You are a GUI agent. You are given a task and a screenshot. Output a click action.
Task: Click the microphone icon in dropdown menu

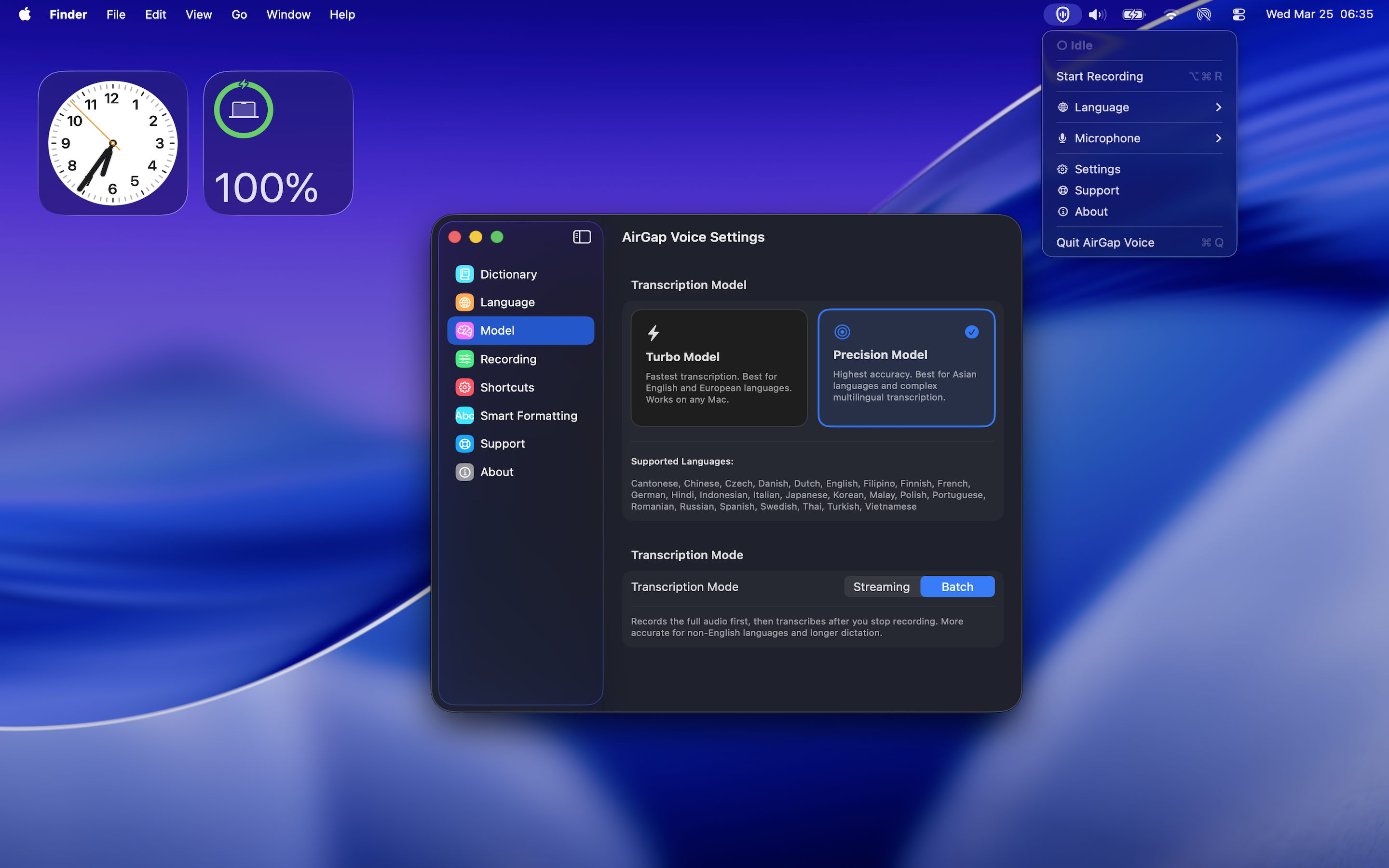(x=1063, y=138)
